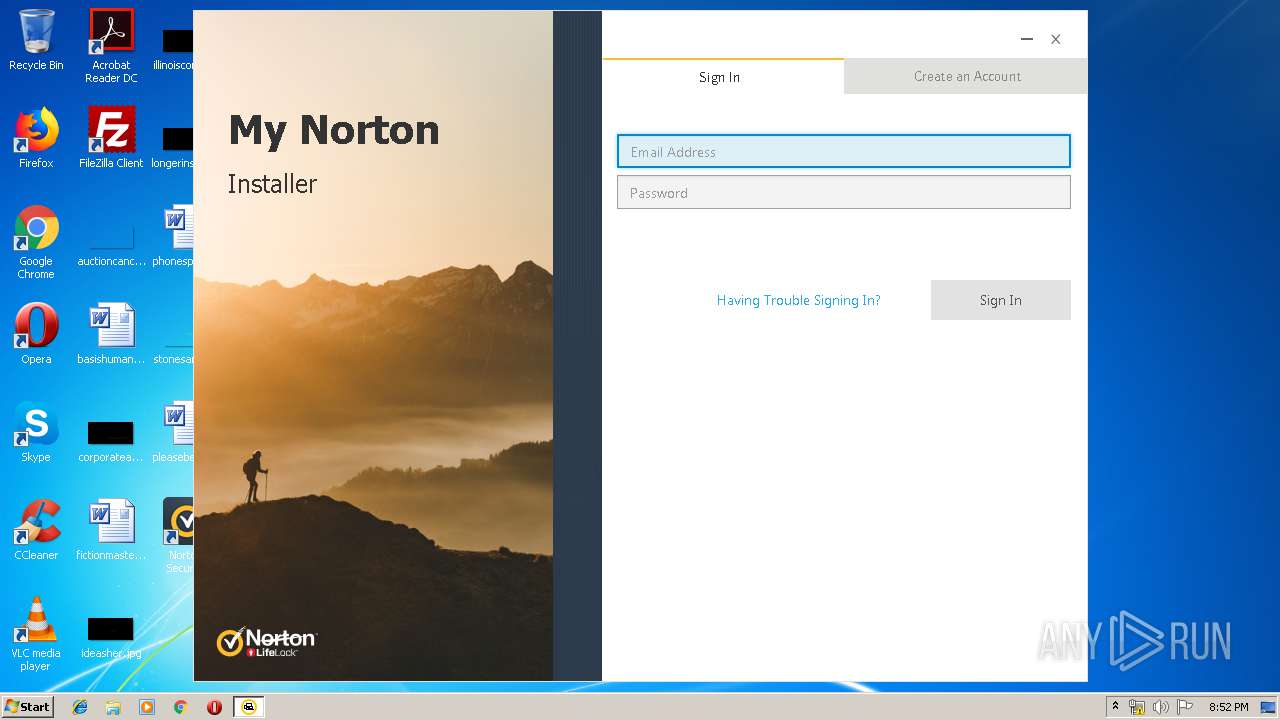Open the Windows Start menu

coord(28,706)
